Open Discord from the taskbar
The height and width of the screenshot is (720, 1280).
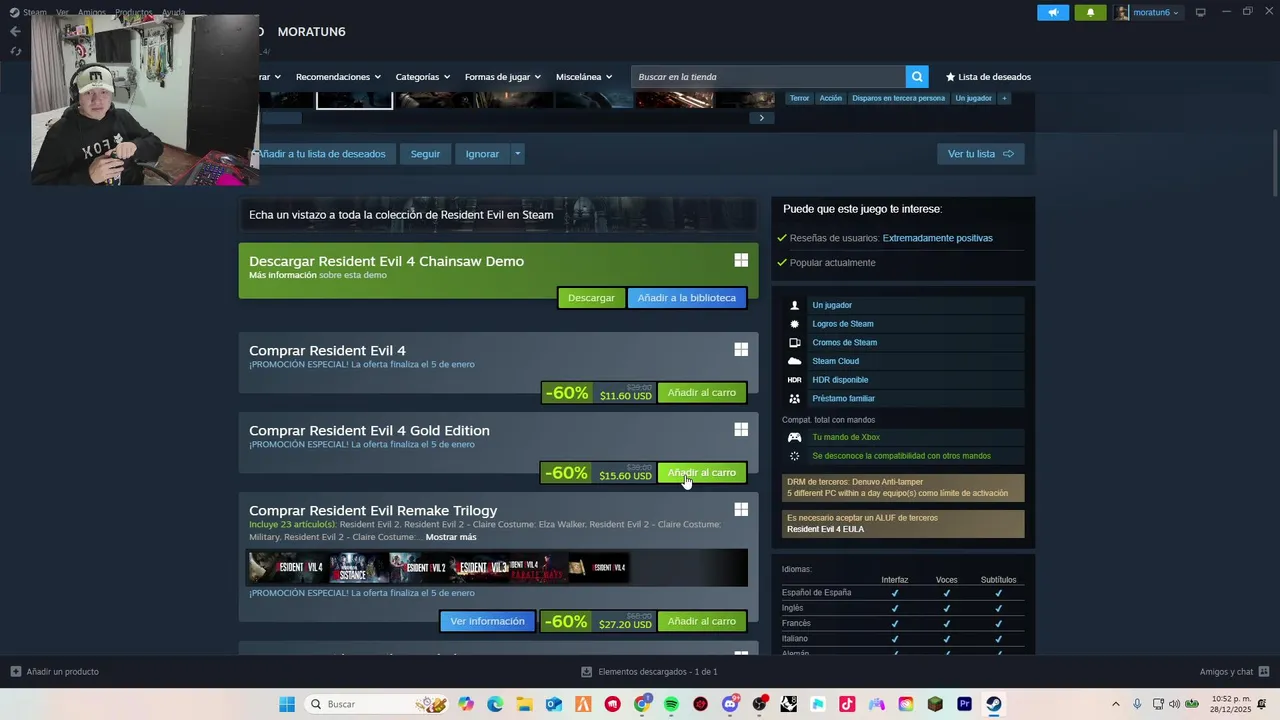(730, 704)
